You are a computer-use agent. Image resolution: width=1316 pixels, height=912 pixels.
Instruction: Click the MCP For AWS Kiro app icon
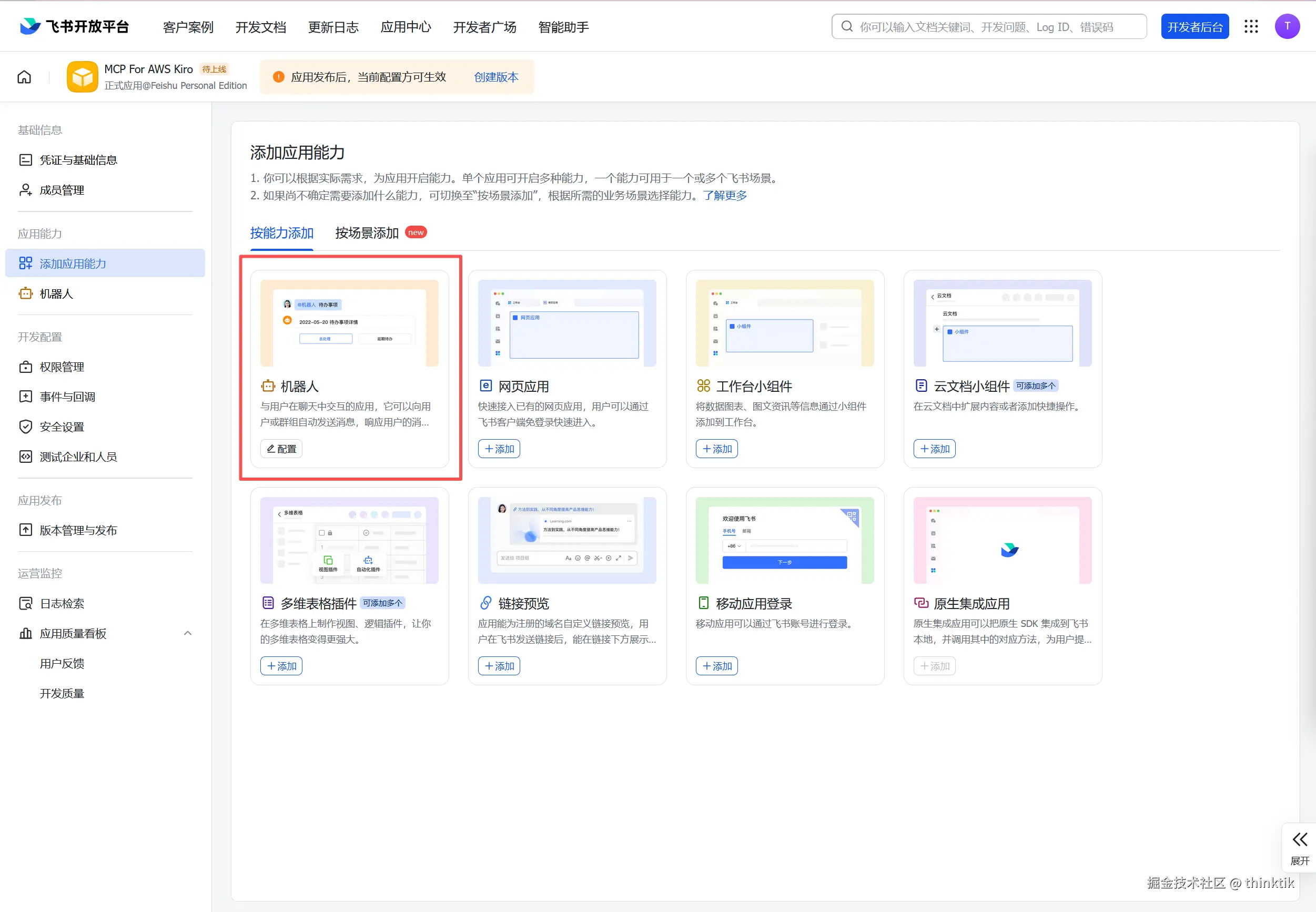coord(82,77)
